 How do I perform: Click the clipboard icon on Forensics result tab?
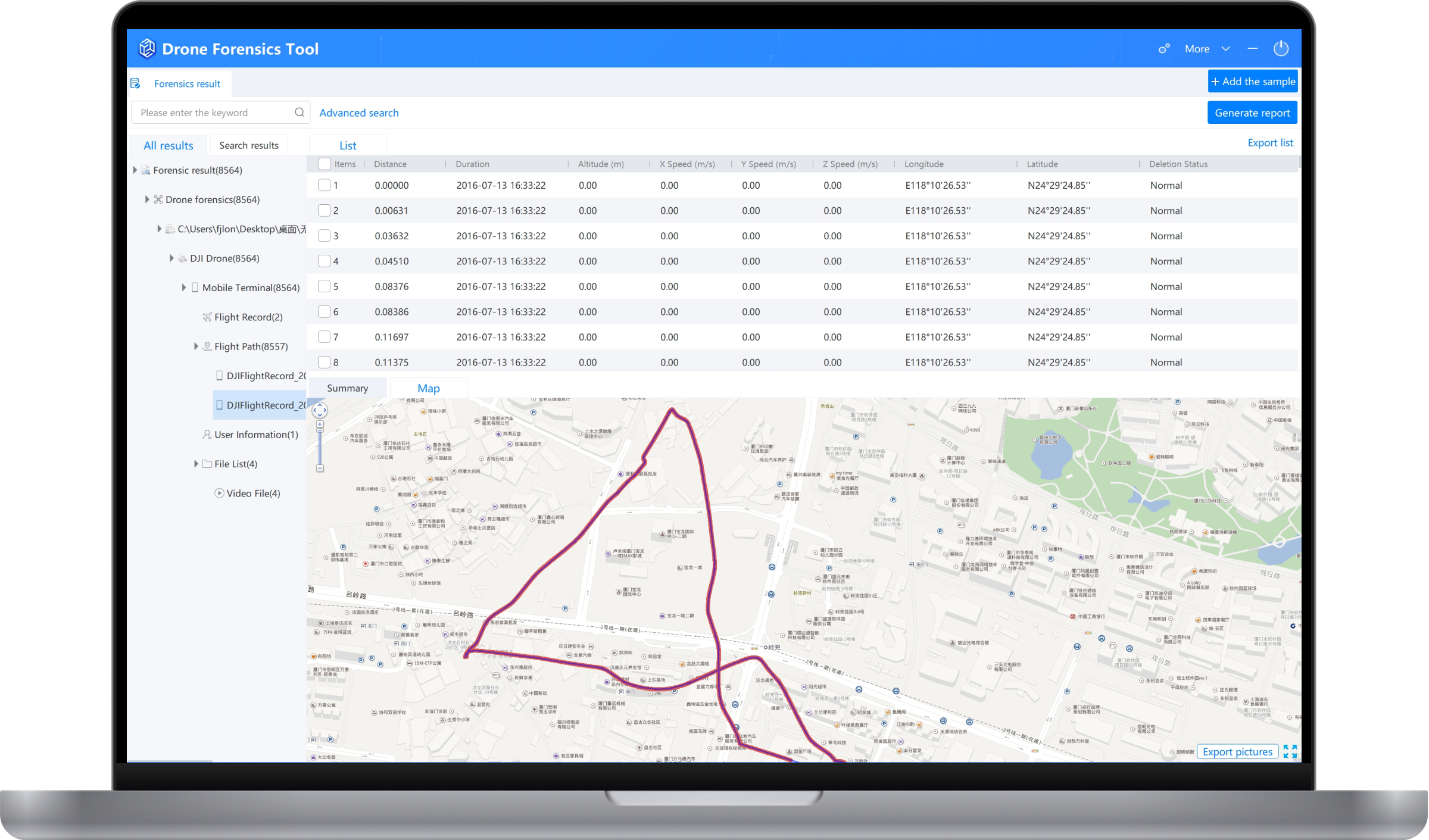[136, 83]
